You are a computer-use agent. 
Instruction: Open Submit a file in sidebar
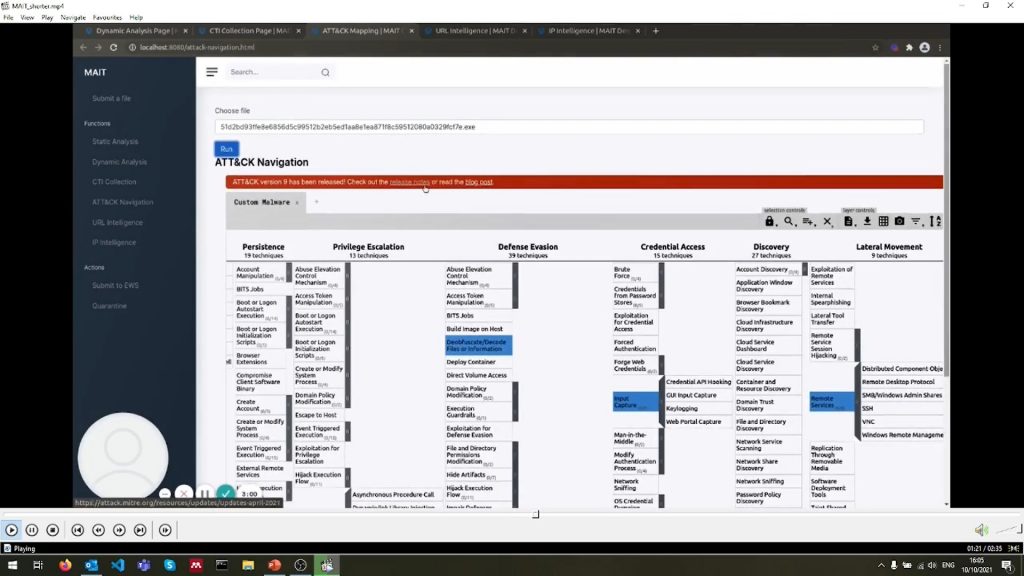click(112, 99)
